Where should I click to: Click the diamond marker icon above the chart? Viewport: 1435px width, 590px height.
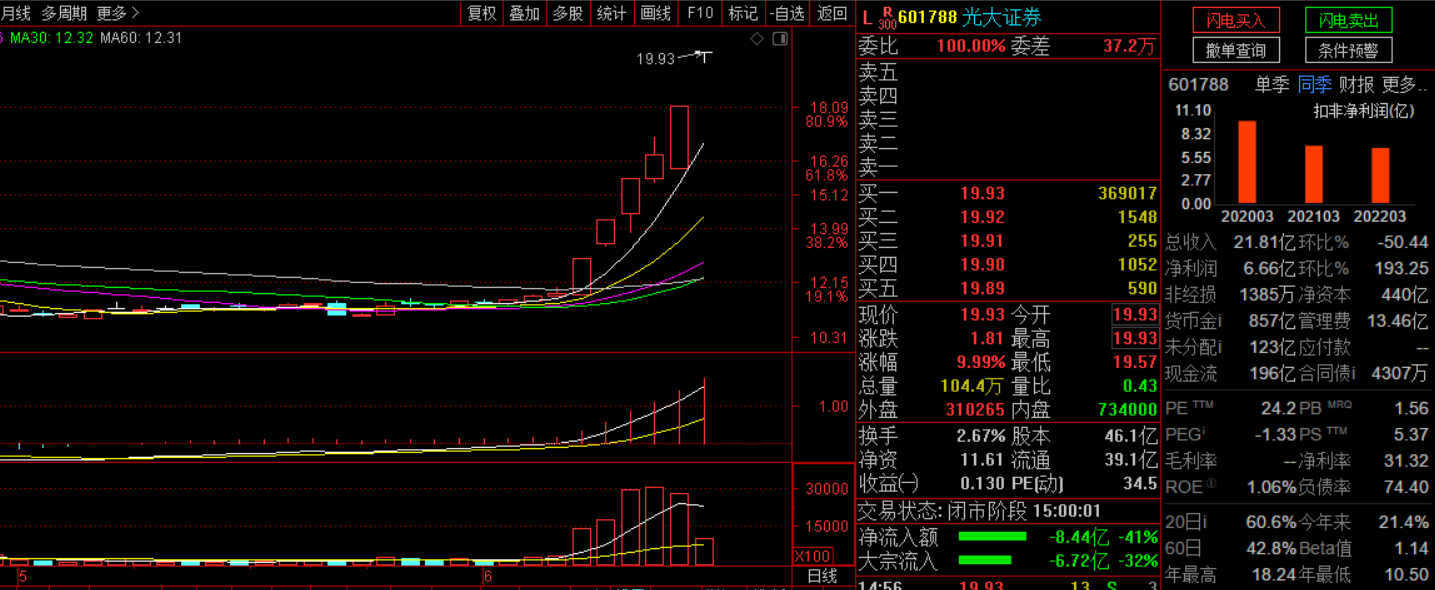757,39
